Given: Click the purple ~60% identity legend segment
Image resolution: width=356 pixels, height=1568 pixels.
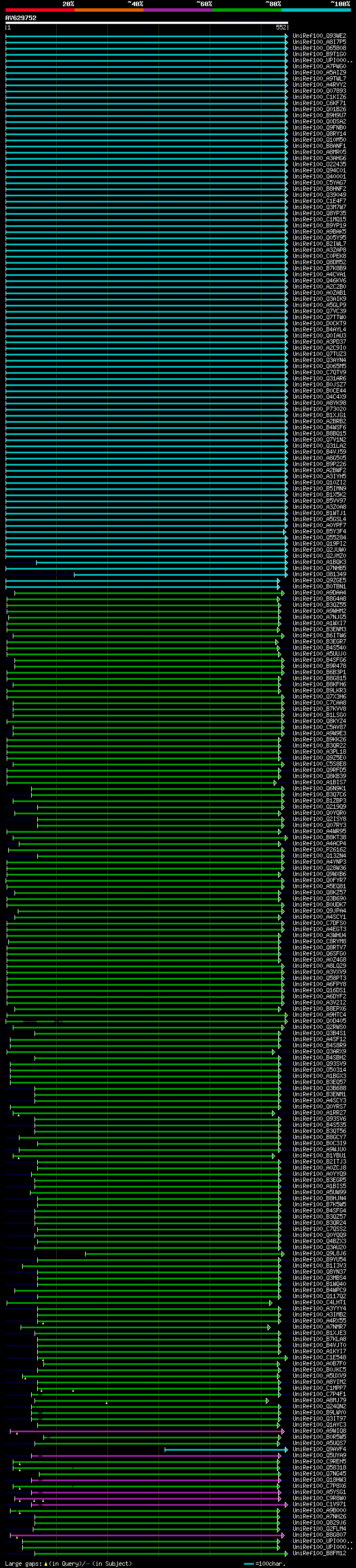Looking at the screenshot, I should (179, 10).
